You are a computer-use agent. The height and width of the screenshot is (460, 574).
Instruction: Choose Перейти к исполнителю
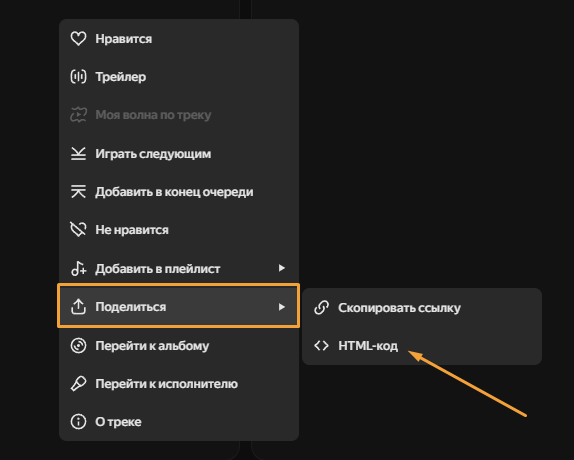click(179, 384)
